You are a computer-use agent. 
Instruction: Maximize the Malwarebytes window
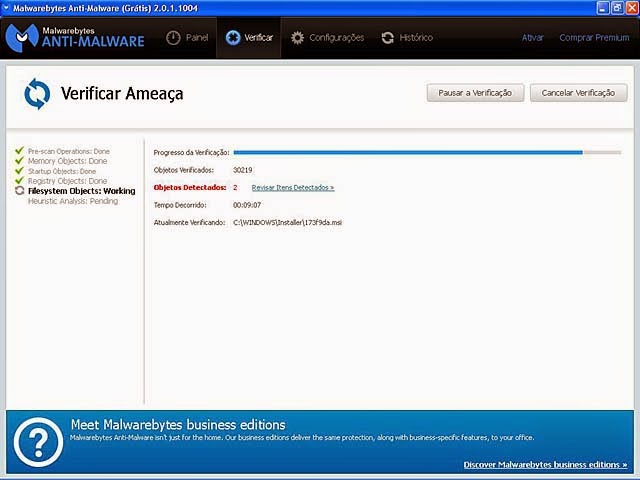(x=617, y=8)
